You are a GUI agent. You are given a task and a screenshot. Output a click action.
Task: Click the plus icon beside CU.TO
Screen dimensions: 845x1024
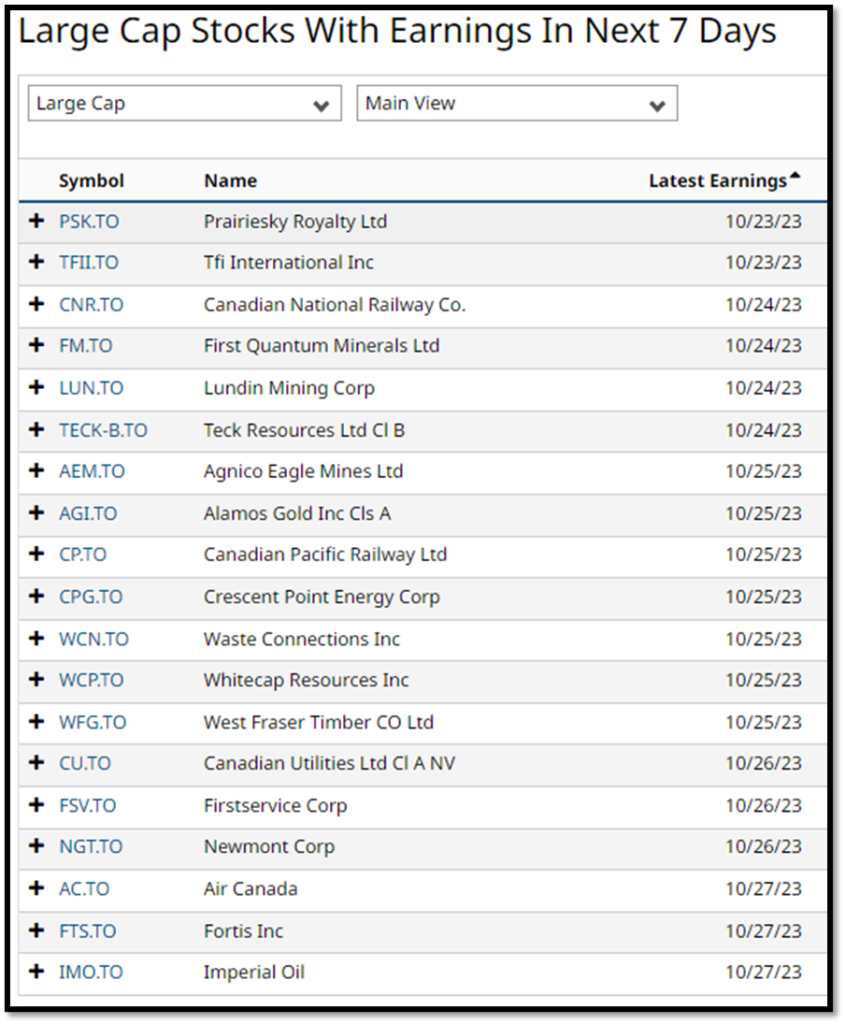click(x=37, y=763)
